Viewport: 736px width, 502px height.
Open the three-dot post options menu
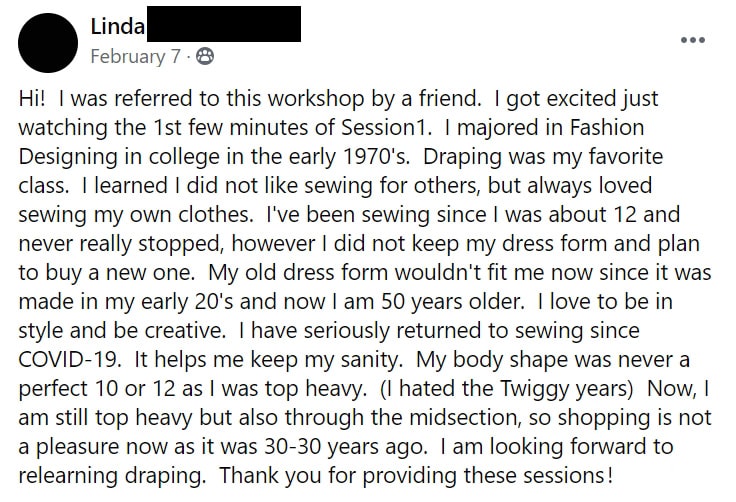693,40
